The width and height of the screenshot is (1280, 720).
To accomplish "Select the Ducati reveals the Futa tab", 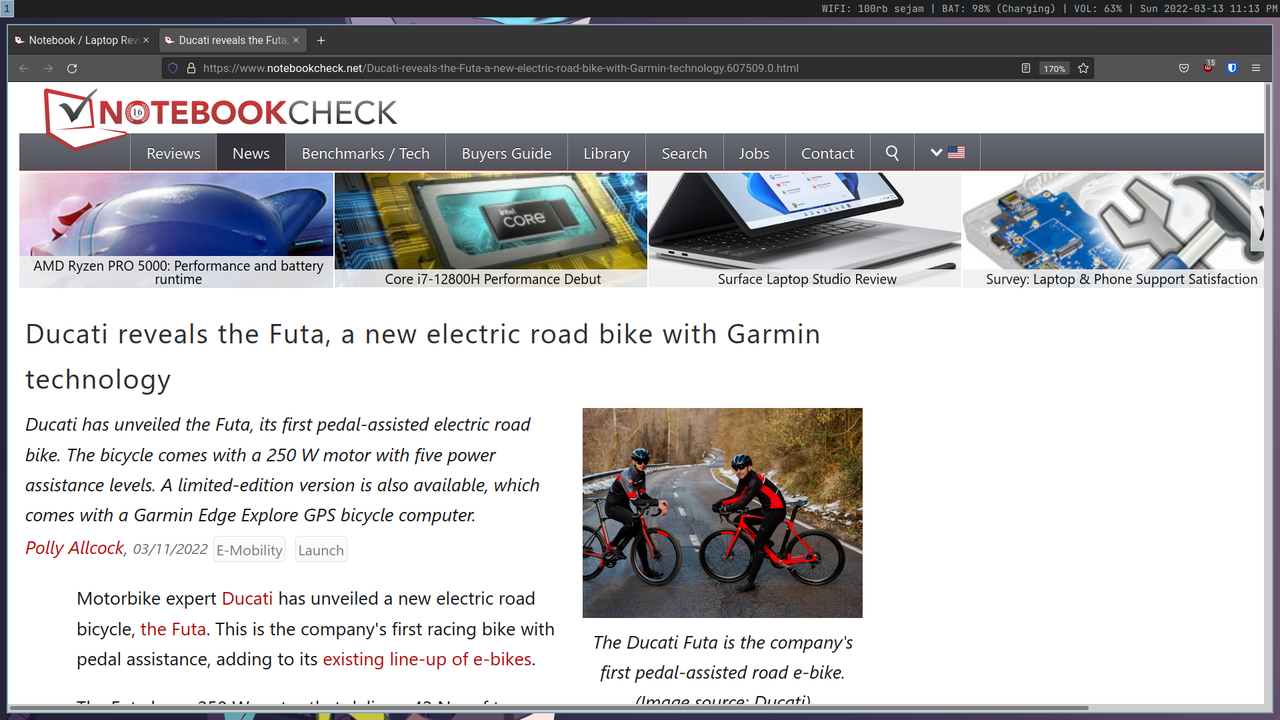I will [232, 40].
